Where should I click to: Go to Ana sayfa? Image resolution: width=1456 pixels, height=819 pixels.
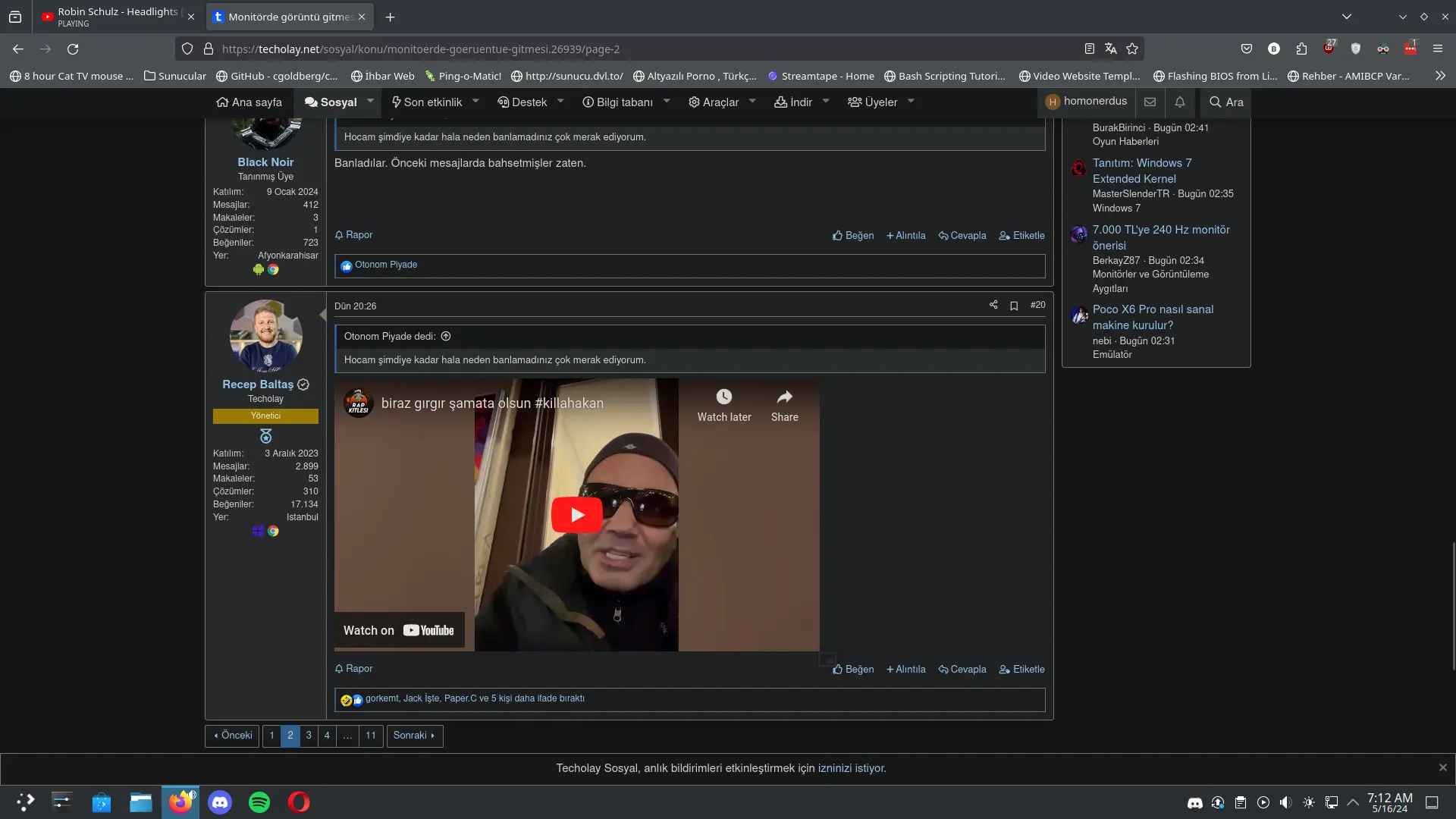click(249, 102)
